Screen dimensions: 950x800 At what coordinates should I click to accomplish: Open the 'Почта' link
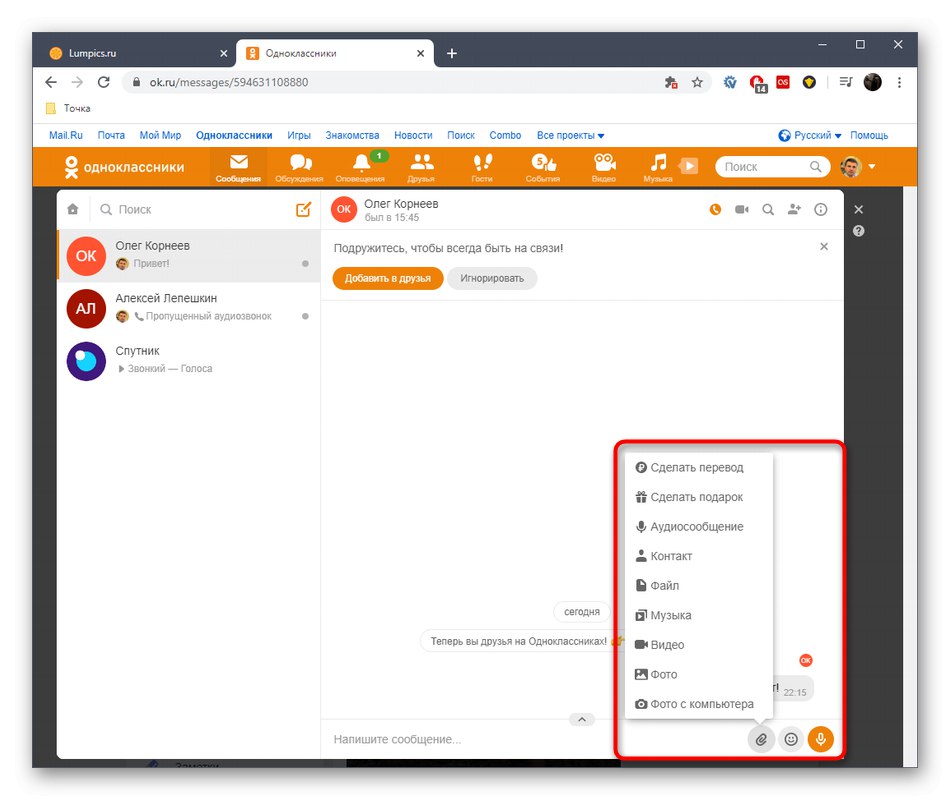pos(111,135)
